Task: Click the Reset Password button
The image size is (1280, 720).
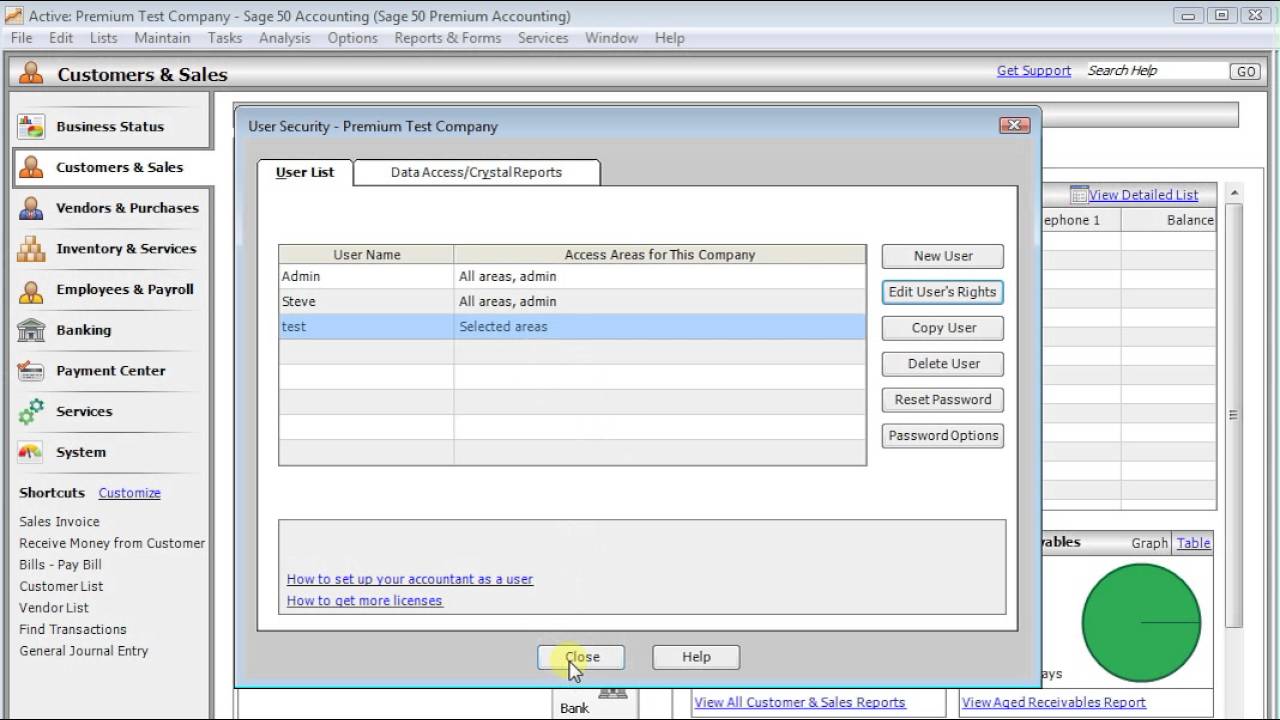Action: click(943, 400)
